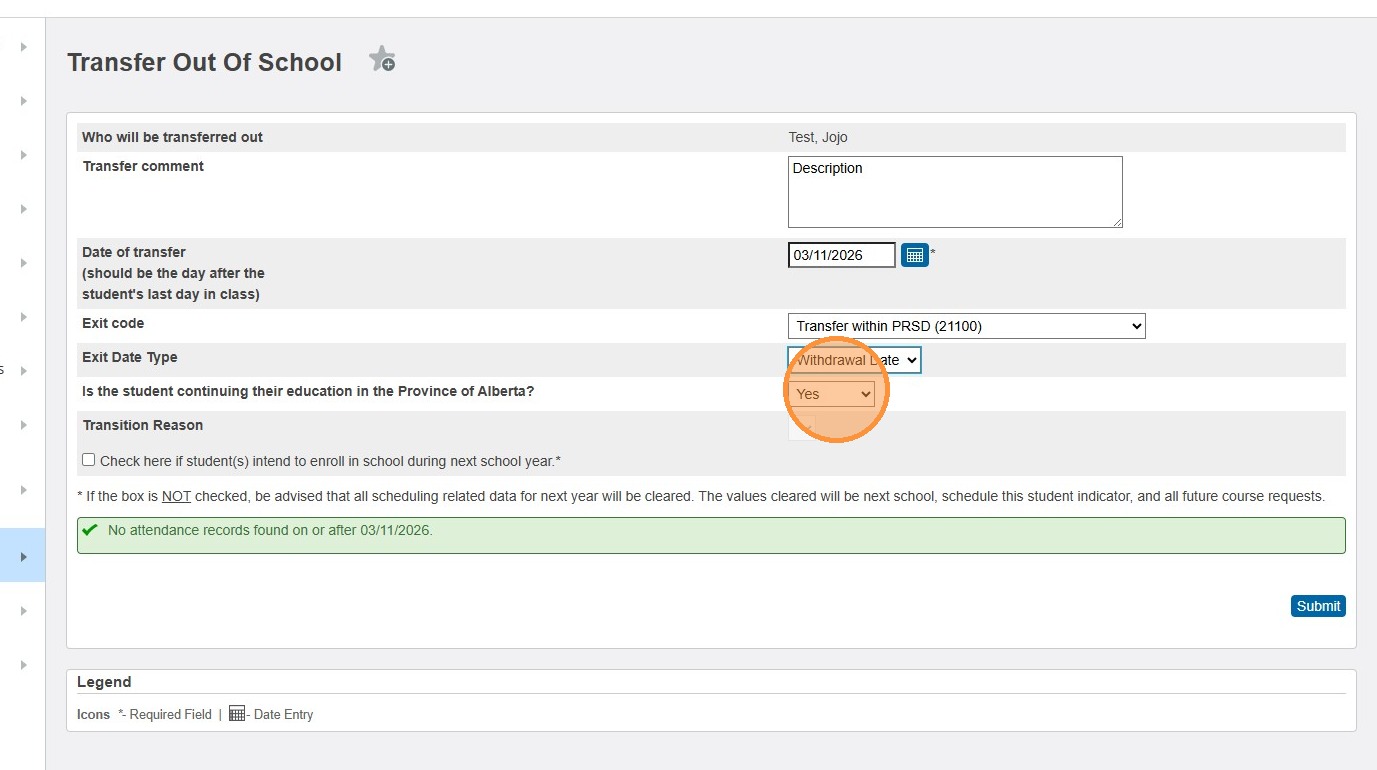Click the topmost sidebar arrow icon
Viewport: 1377px width, 770px height.
click(24, 47)
